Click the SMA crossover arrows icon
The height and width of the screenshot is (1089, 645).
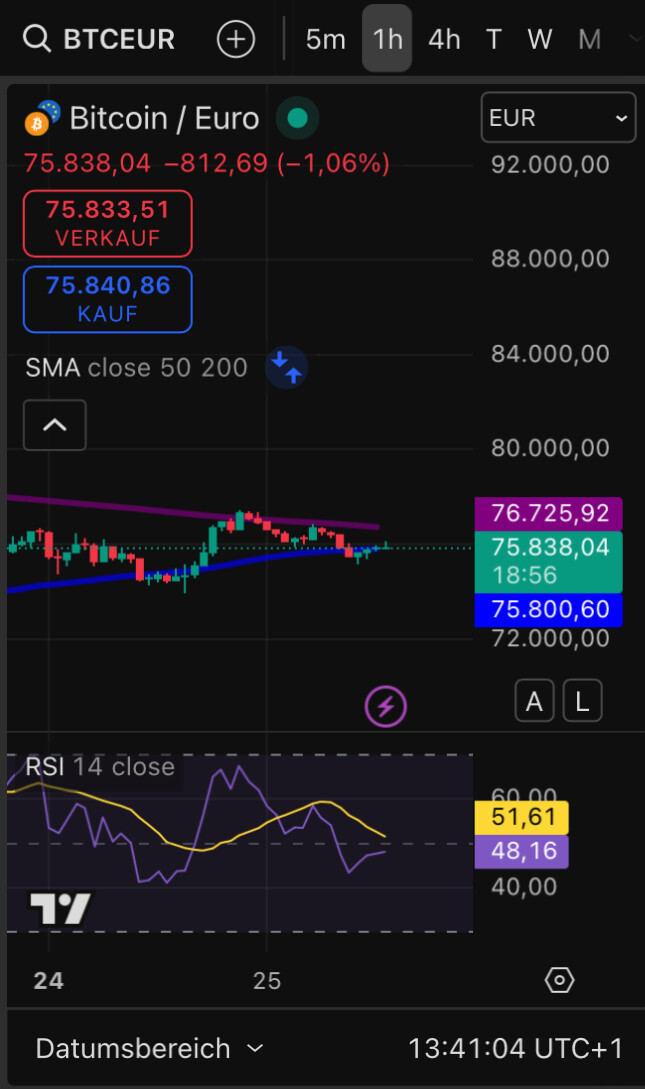tap(287, 367)
